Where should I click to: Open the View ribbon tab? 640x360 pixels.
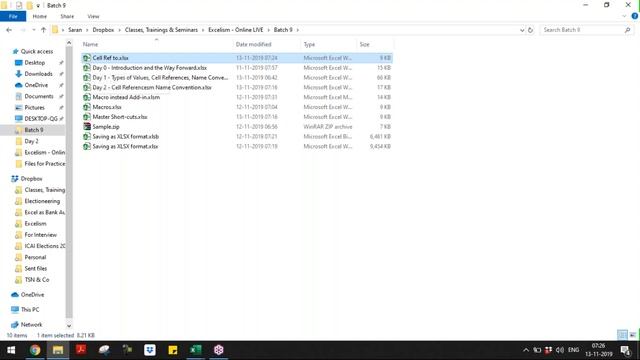pos(93,16)
